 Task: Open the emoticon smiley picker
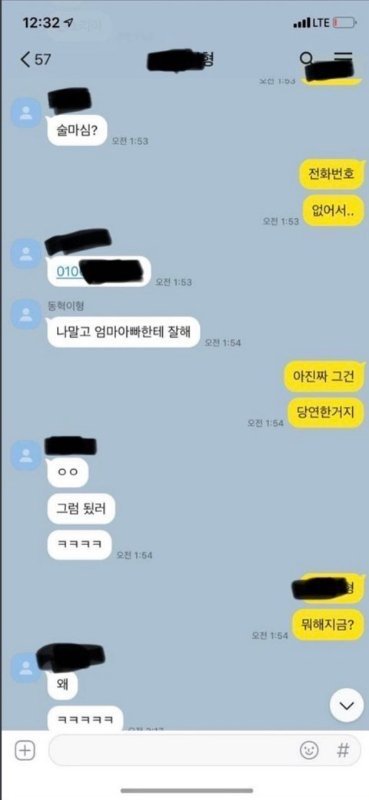click(x=309, y=751)
